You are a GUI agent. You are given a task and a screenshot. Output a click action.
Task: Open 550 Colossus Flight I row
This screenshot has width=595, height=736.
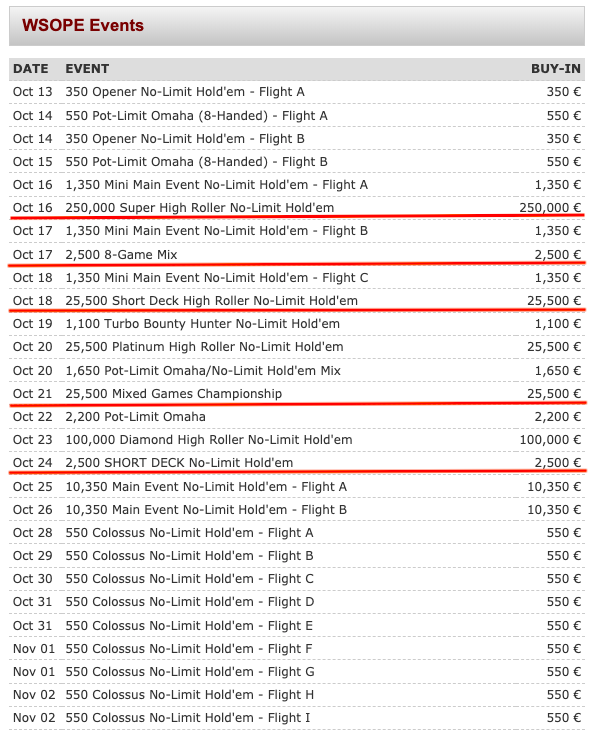(x=297, y=717)
